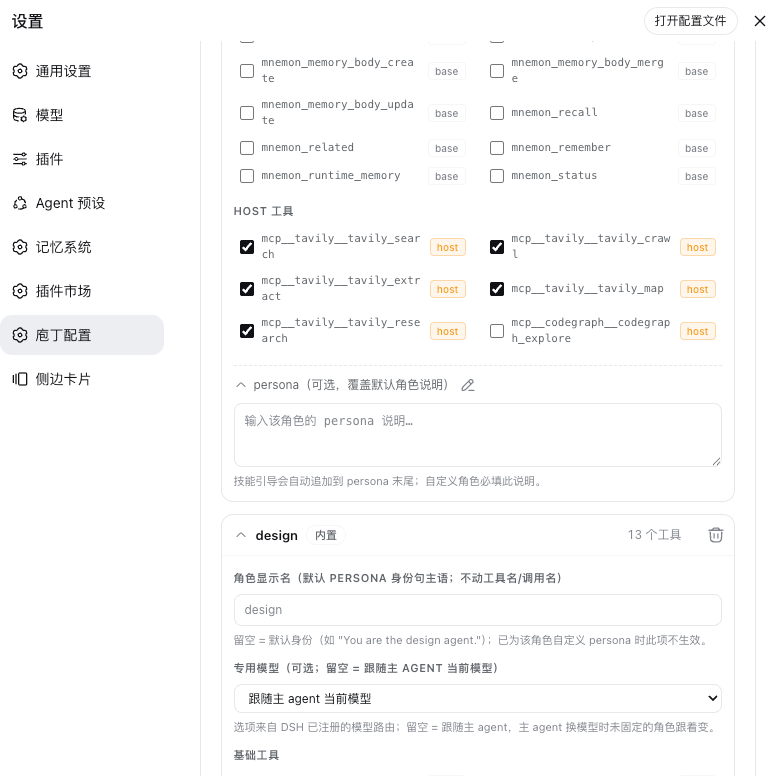Click the persona description text area
The width and height of the screenshot is (771, 776).
point(478,435)
